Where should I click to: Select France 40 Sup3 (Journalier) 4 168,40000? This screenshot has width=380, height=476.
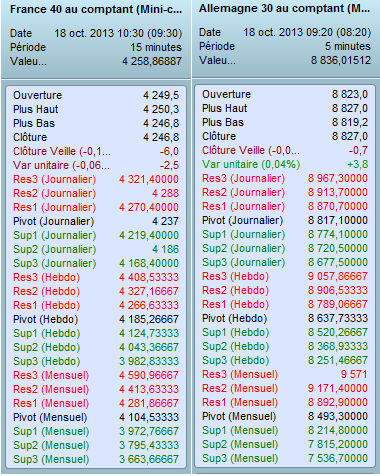pos(96,263)
